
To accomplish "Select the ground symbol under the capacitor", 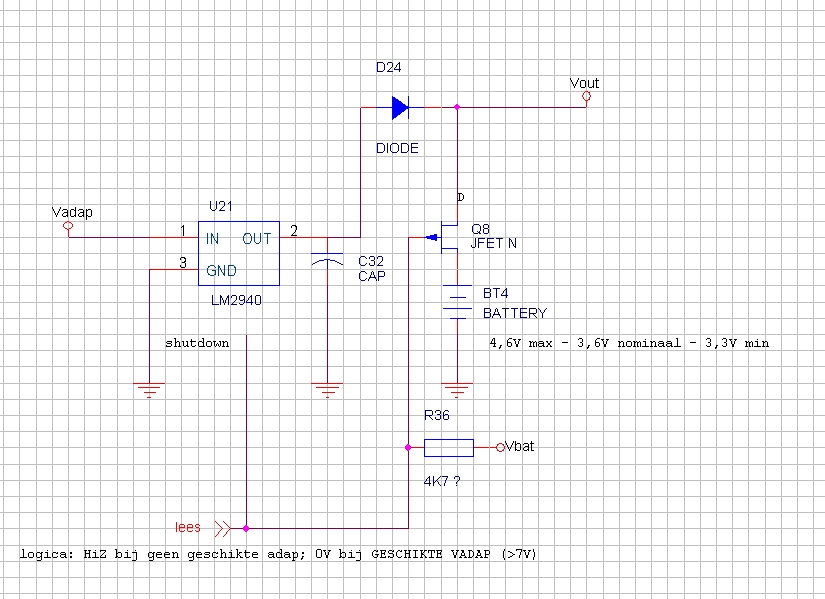I will pyautogui.click(x=326, y=388).
